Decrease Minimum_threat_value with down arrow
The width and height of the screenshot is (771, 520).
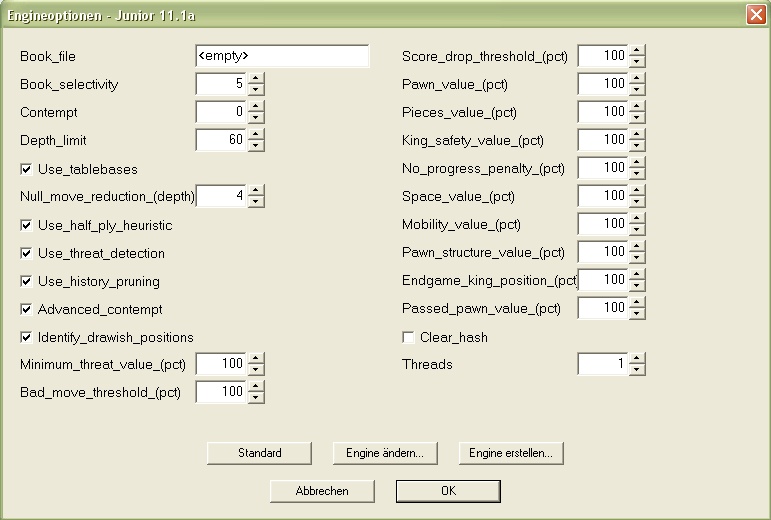pos(256,370)
